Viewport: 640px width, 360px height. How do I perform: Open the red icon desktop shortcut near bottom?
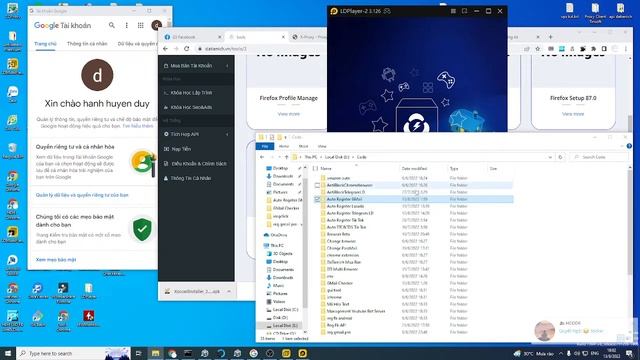point(89,318)
